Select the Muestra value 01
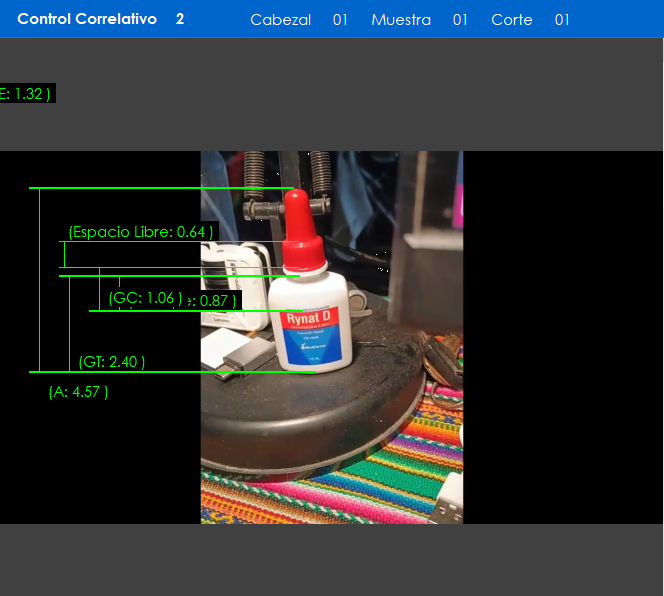 (460, 20)
